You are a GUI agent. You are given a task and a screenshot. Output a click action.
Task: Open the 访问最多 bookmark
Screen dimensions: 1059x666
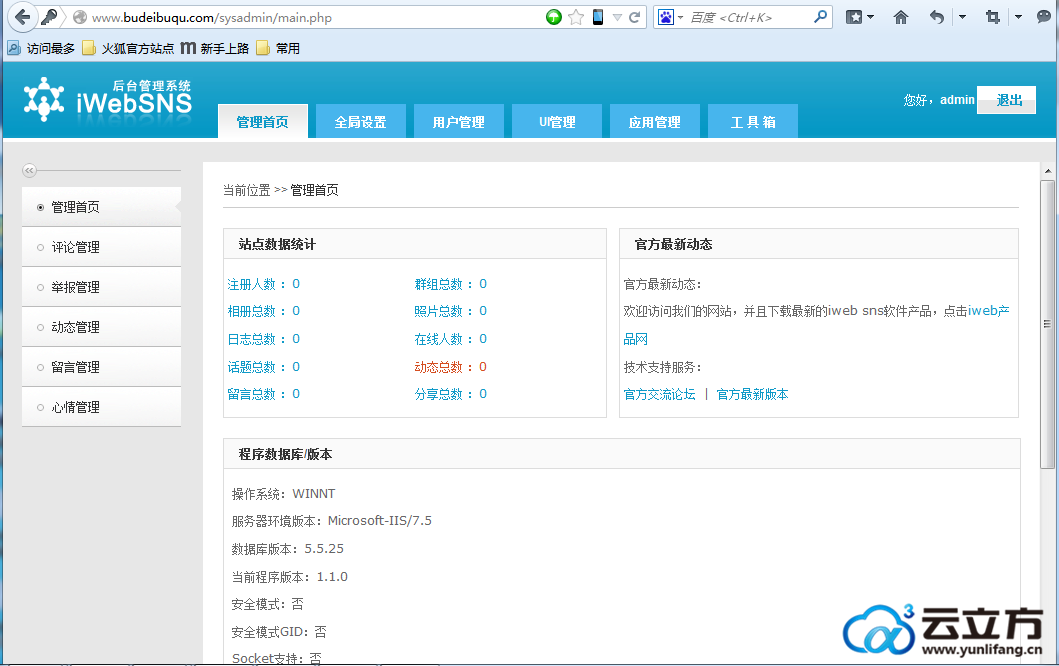[42, 48]
